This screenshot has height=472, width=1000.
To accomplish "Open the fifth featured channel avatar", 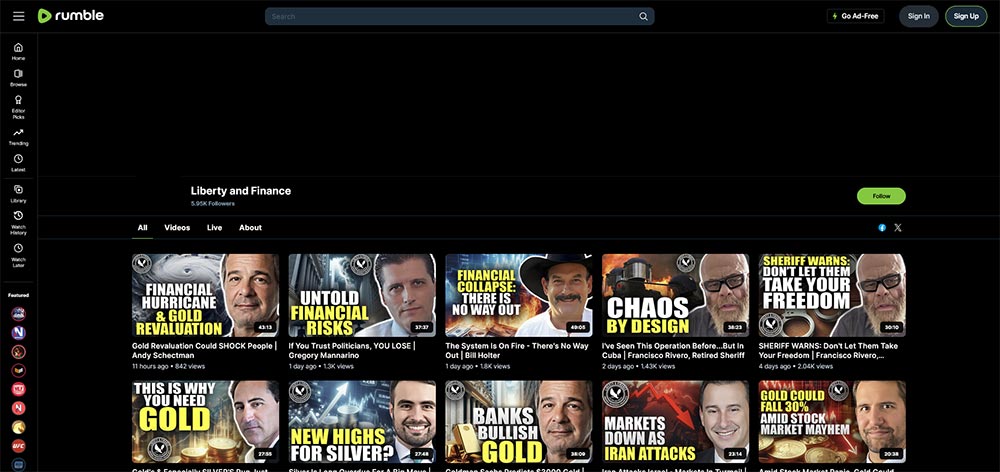I will pyautogui.click(x=18, y=389).
